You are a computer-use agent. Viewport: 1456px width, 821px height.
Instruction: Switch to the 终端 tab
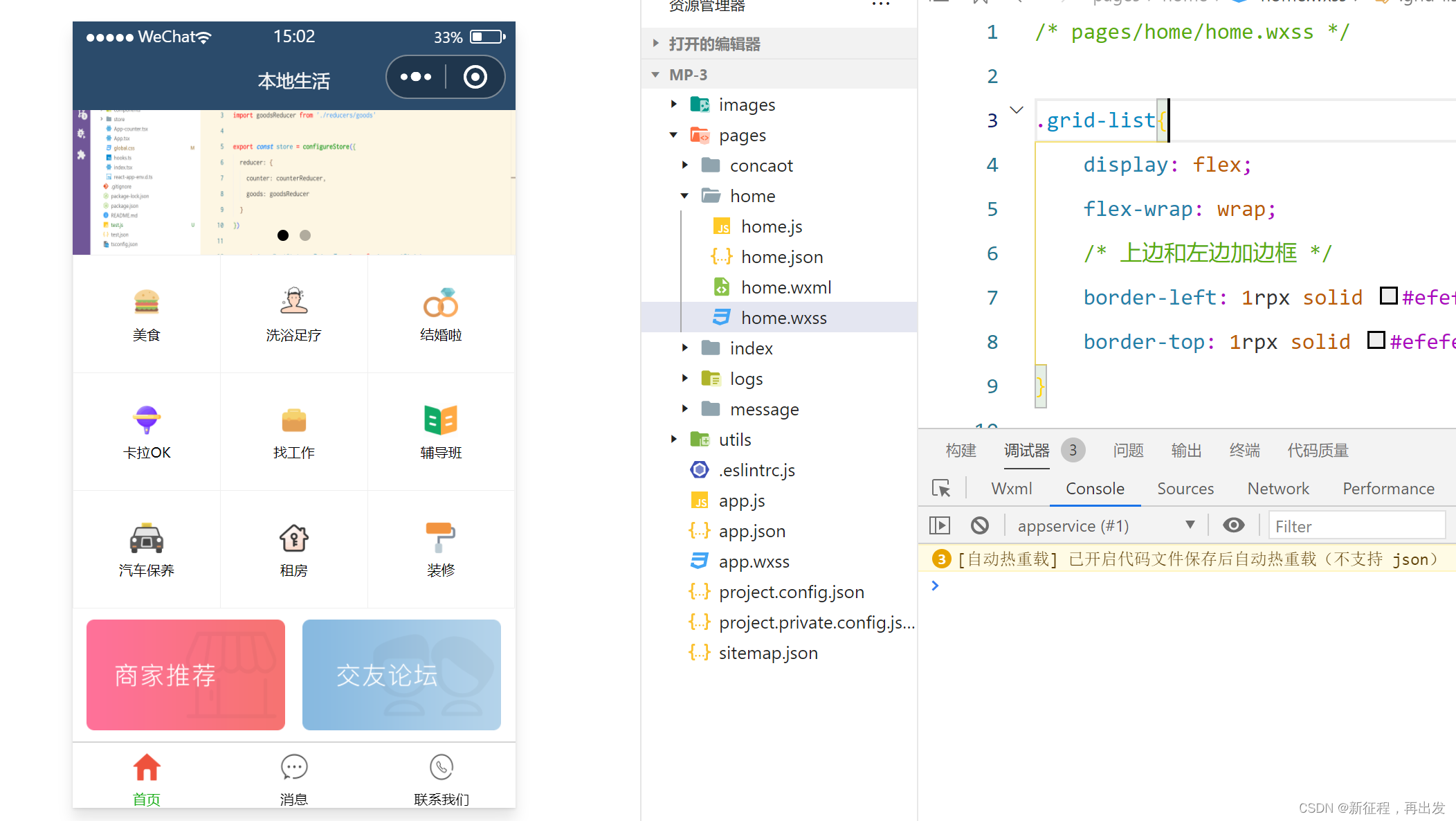coord(1244,451)
